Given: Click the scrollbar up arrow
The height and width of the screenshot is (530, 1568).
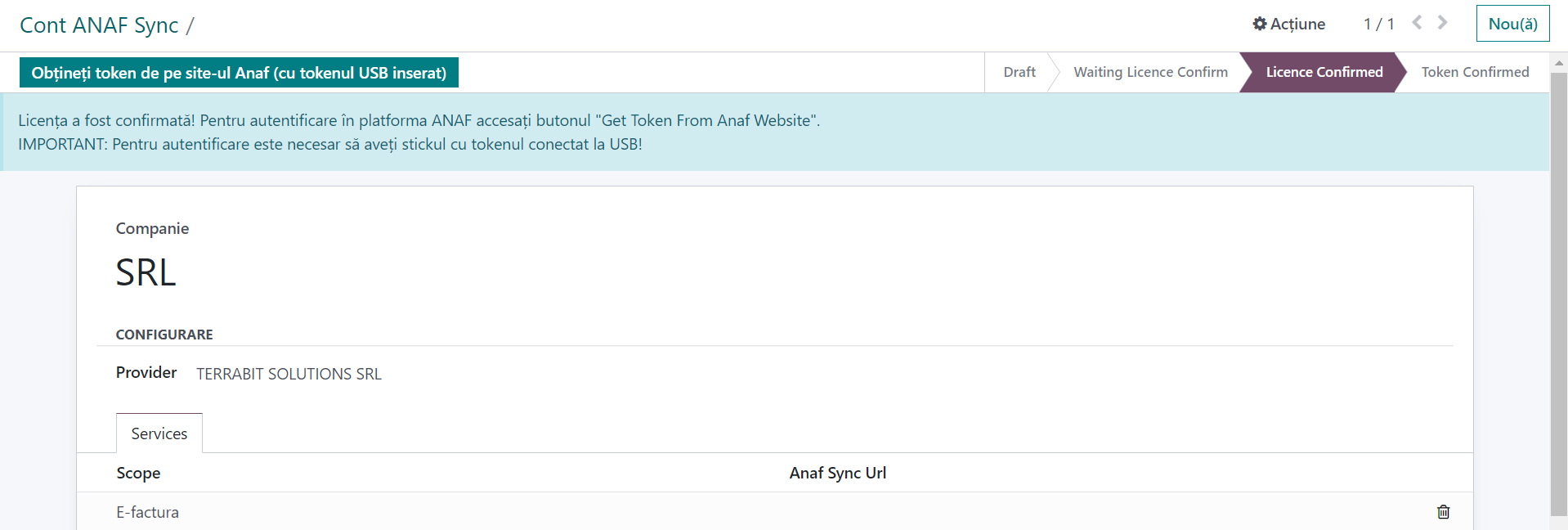Looking at the screenshot, I should tap(1559, 63).
